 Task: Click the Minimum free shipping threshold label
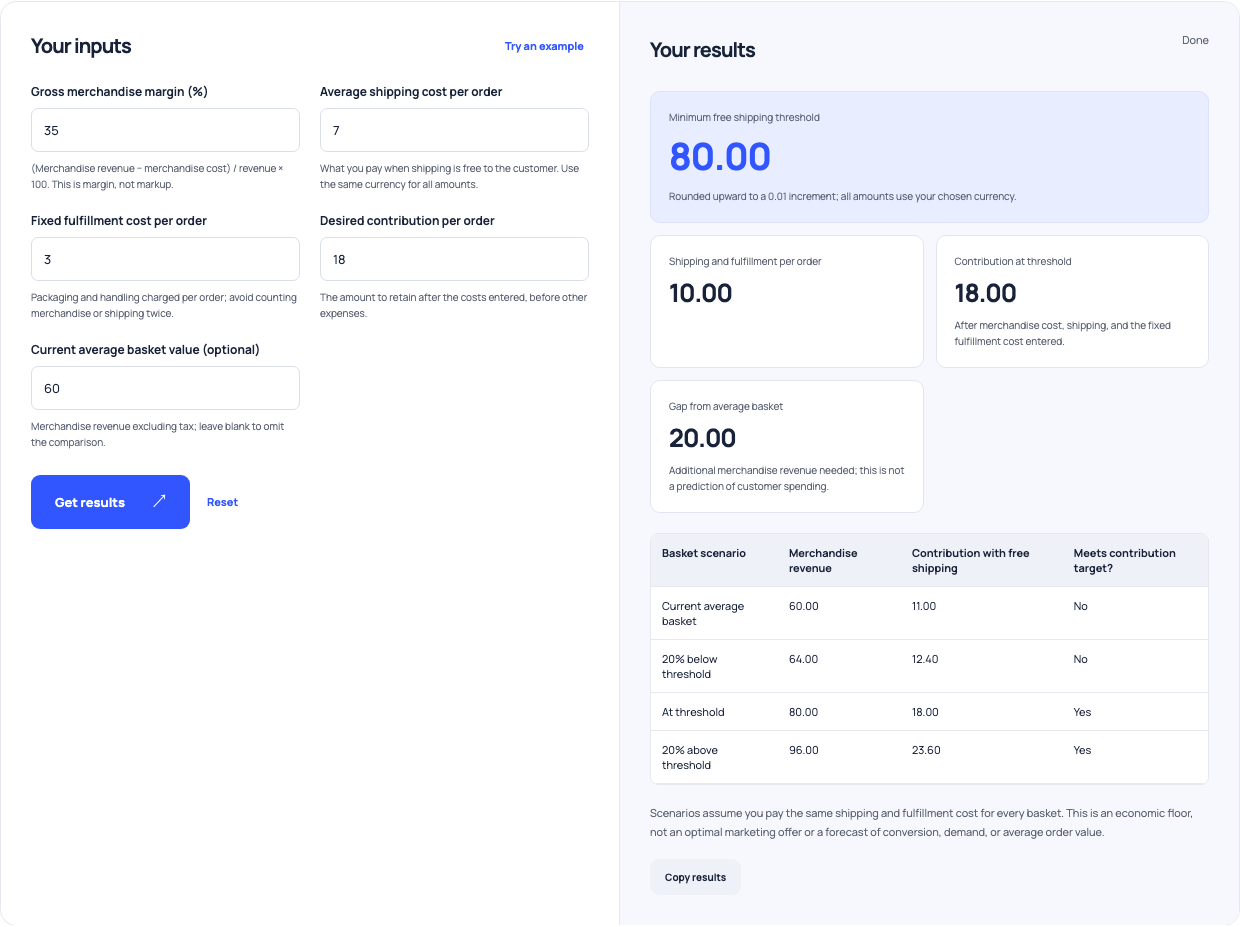(744, 117)
